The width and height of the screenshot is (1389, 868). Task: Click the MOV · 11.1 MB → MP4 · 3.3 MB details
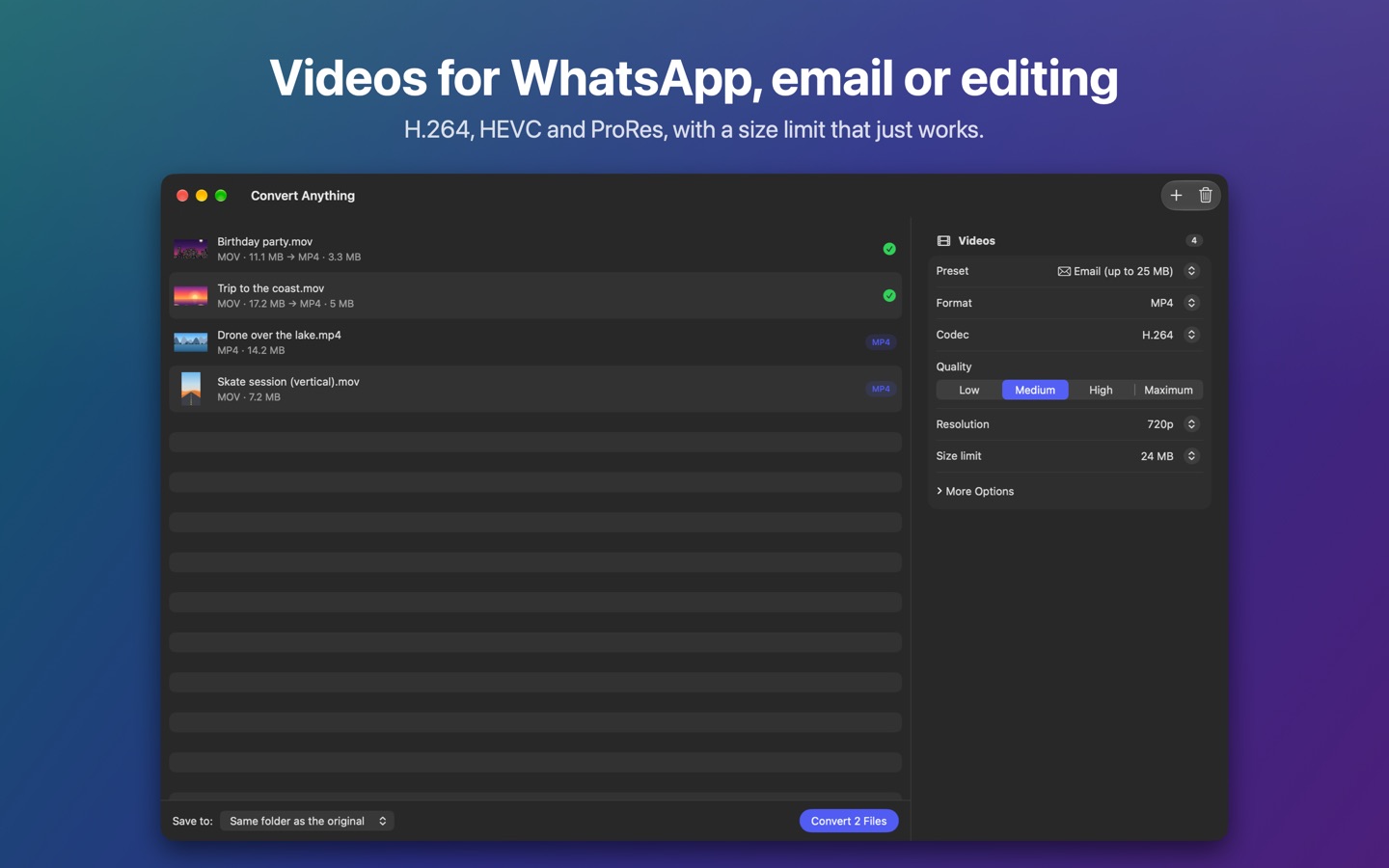[289, 258]
